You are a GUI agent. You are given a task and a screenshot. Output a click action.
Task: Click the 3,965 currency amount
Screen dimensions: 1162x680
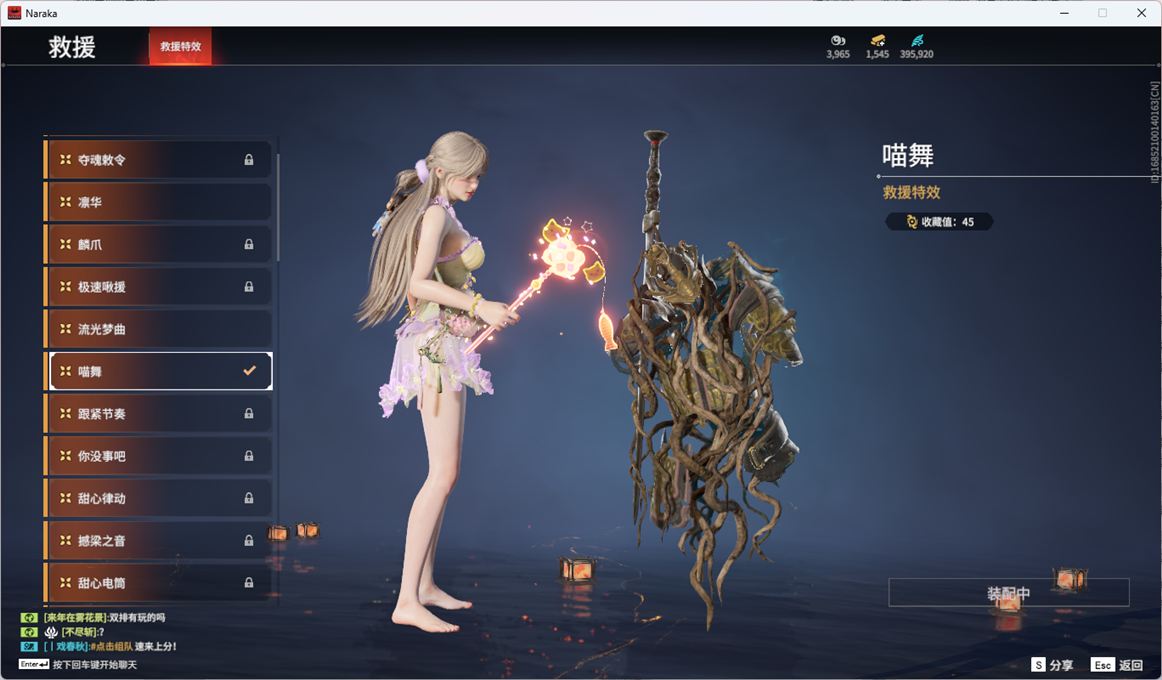838,54
